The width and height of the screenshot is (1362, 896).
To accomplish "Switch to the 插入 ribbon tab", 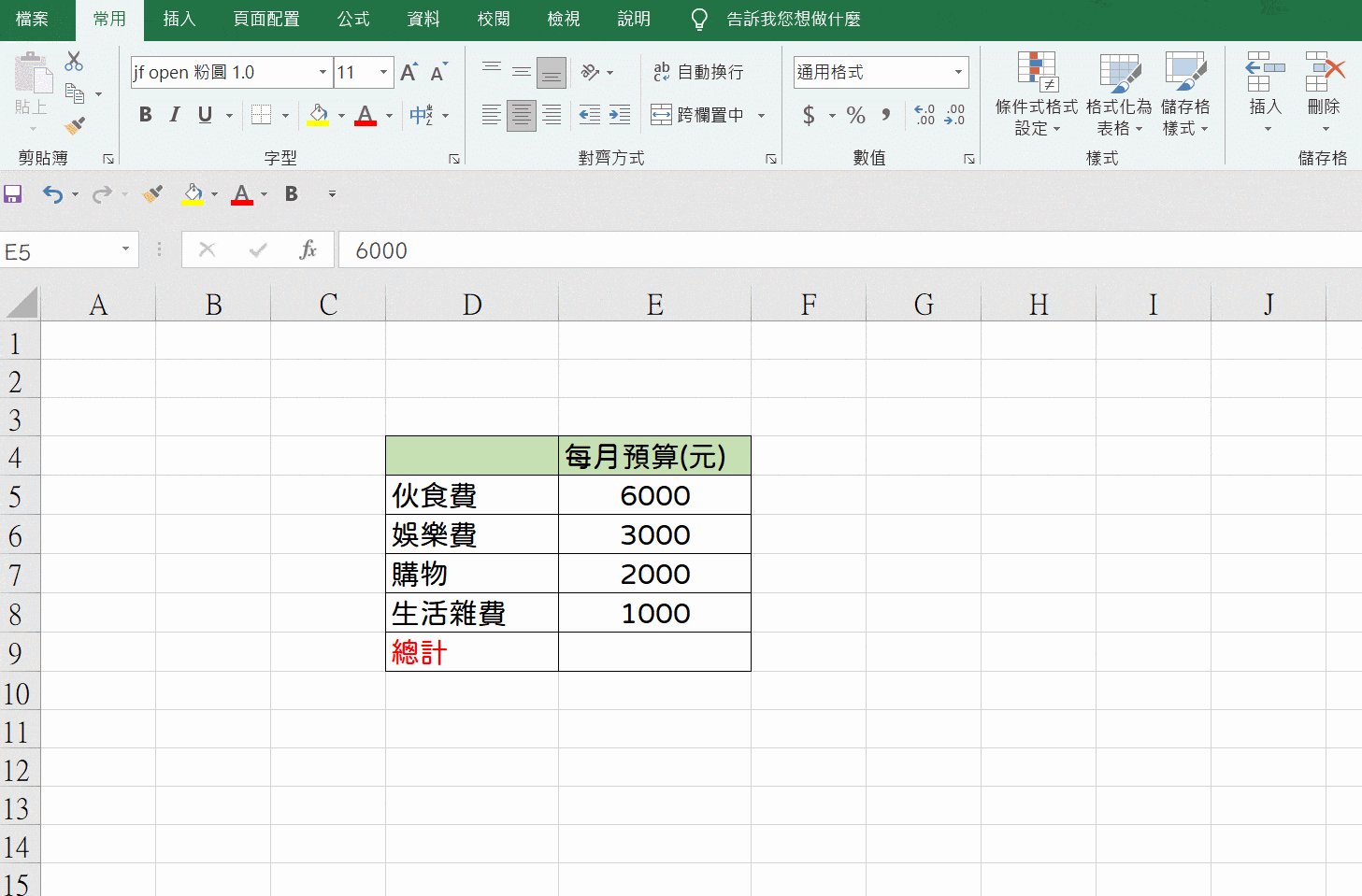I will pyautogui.click(x=179, y=19).
